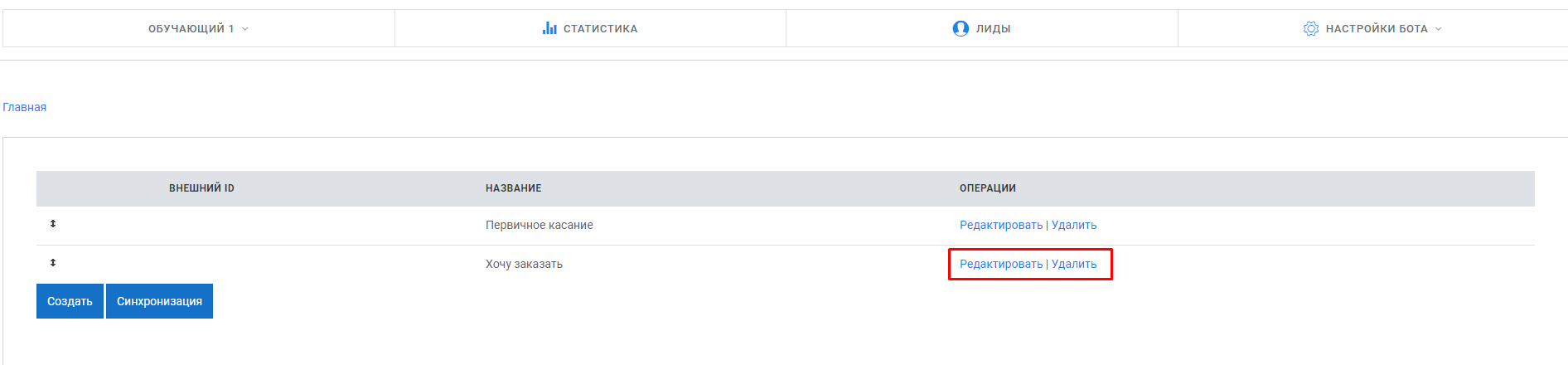Delete the Первичное касание entry
The image size is (1568, 365).
(1074, 225)
